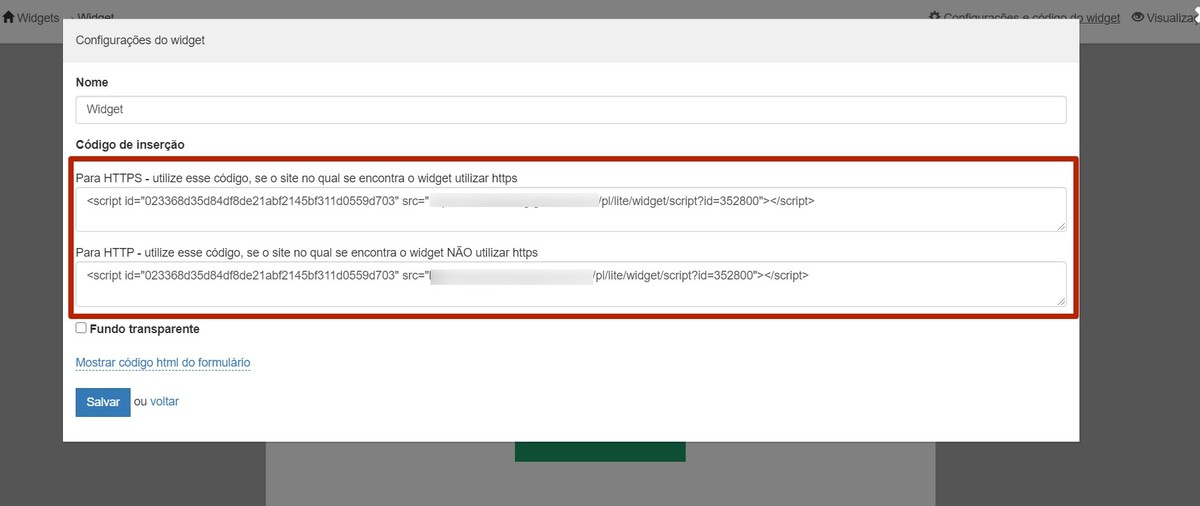Click the home icon beside Widgets breadcrumb
The image size is (1200, 506).
point(8,17)
